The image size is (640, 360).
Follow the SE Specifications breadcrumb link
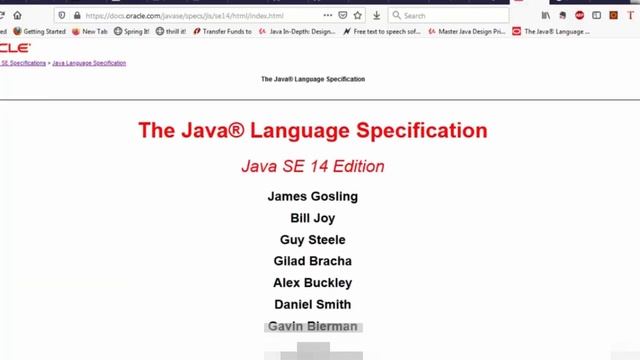point(23,63)
